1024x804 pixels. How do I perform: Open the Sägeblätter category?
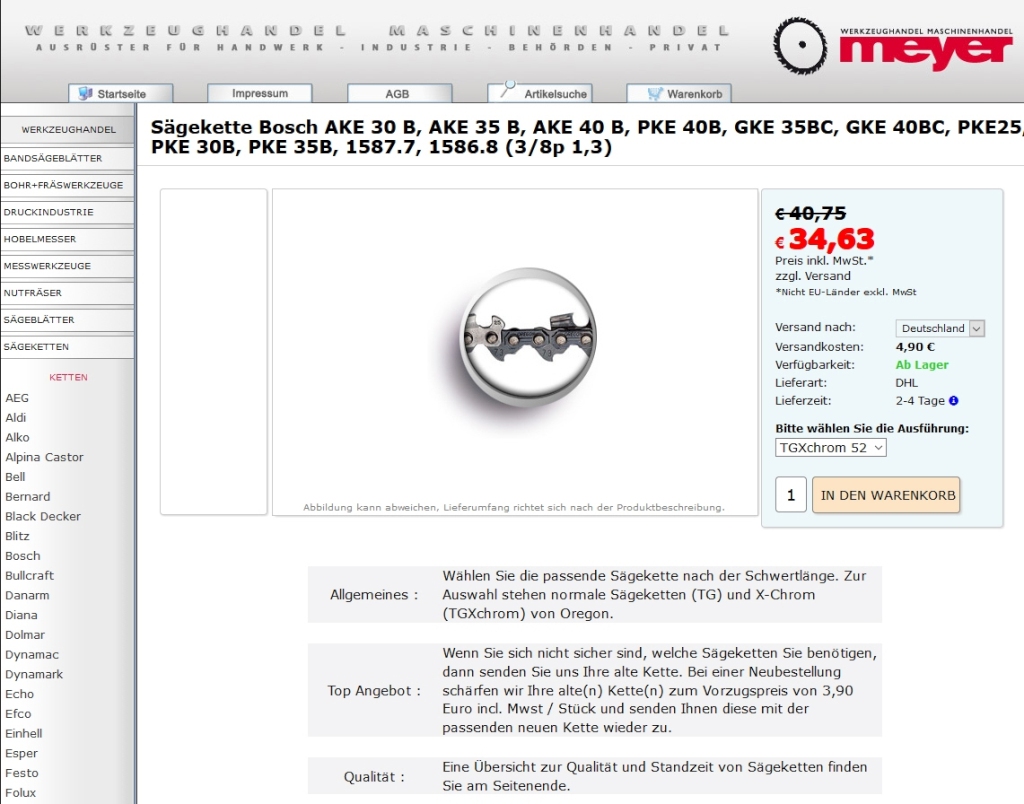(x=68, y=319)
